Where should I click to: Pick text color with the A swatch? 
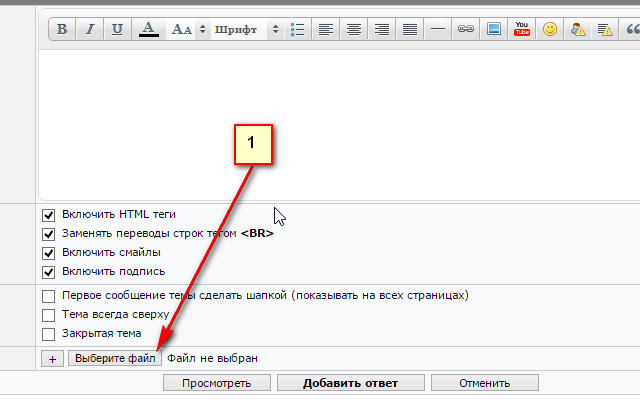coord(148,30)
